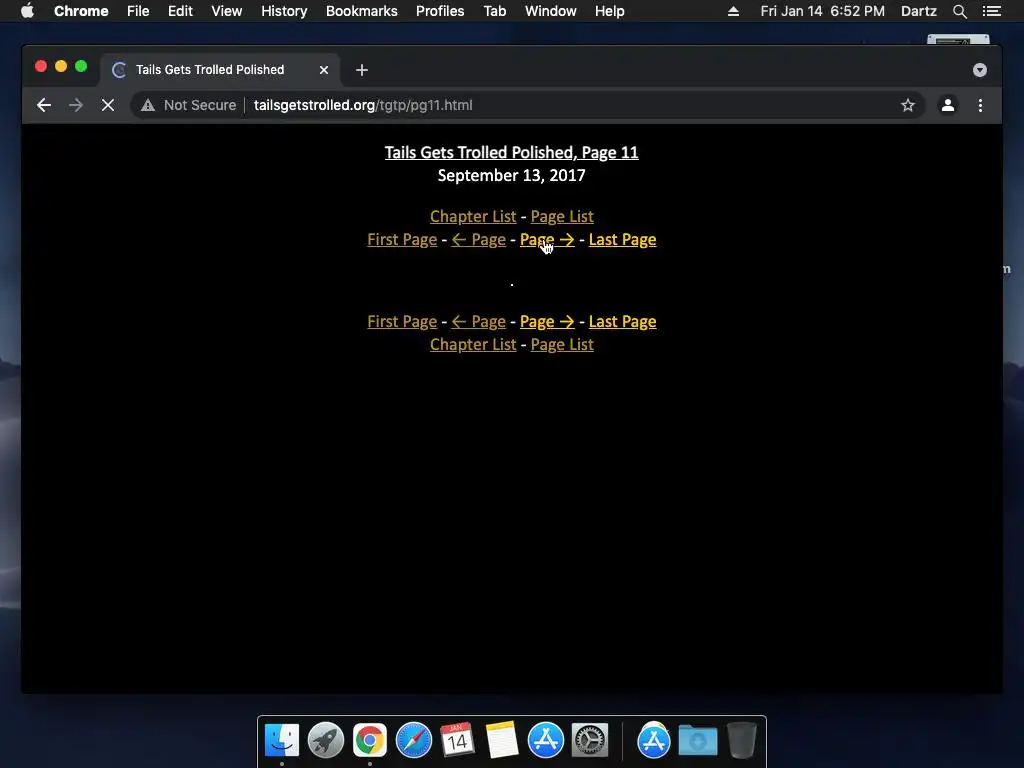Open the Edit menu
This screenshot has width=1024, height=768.
coord(180,11)
